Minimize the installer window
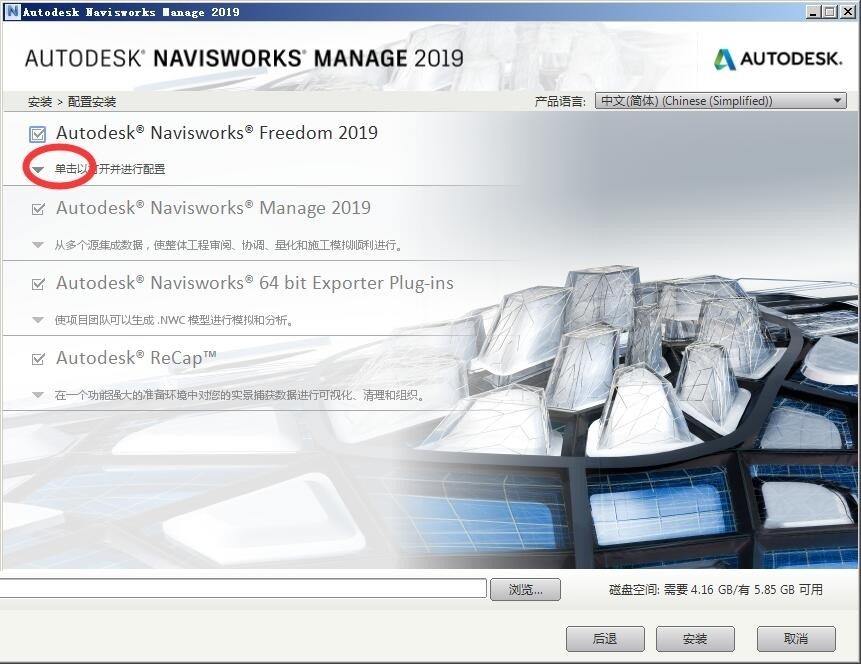Image resolution: width=861 pixels, height=664 pixels. (814, 12)
